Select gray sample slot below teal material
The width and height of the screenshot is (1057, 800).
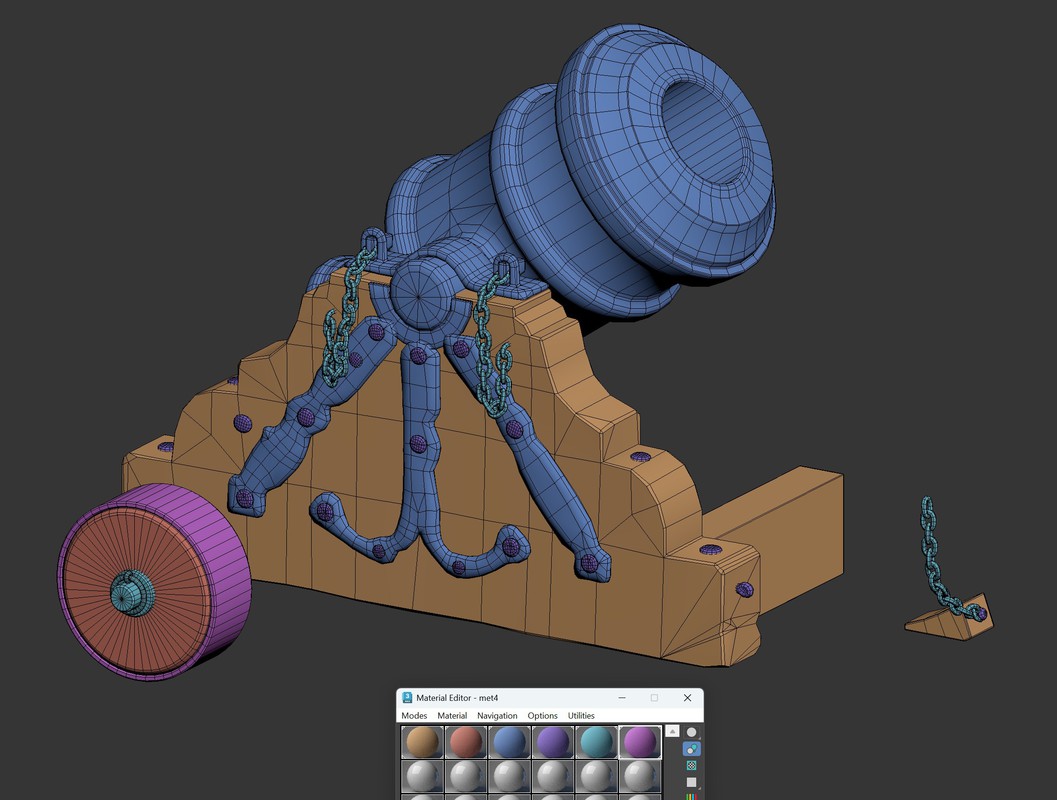tap(596, 776)
